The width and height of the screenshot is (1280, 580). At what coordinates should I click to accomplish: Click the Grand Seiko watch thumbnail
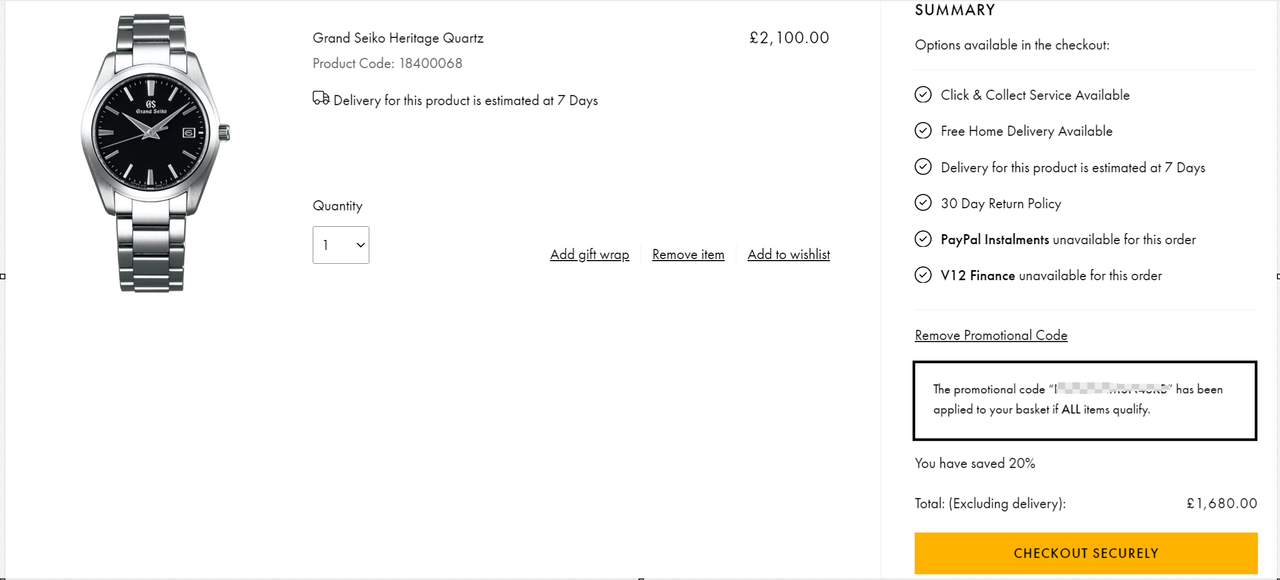[155, 152]
